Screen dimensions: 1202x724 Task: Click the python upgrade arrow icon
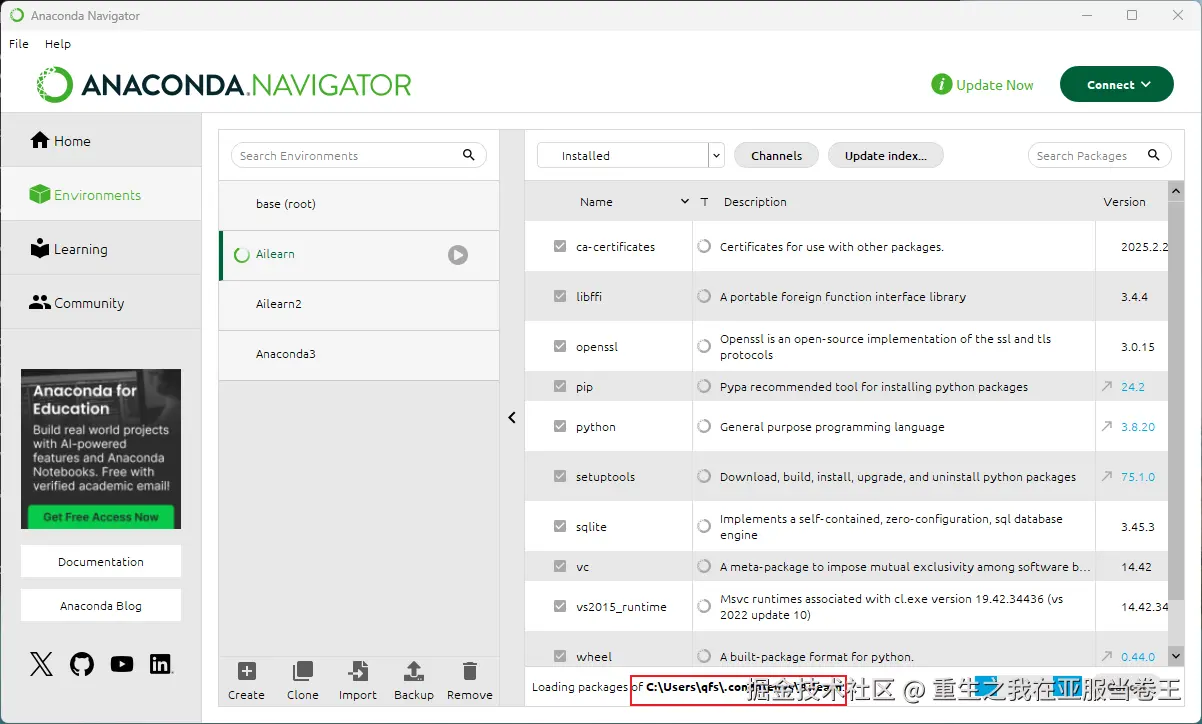click(x=1107, y=426)
